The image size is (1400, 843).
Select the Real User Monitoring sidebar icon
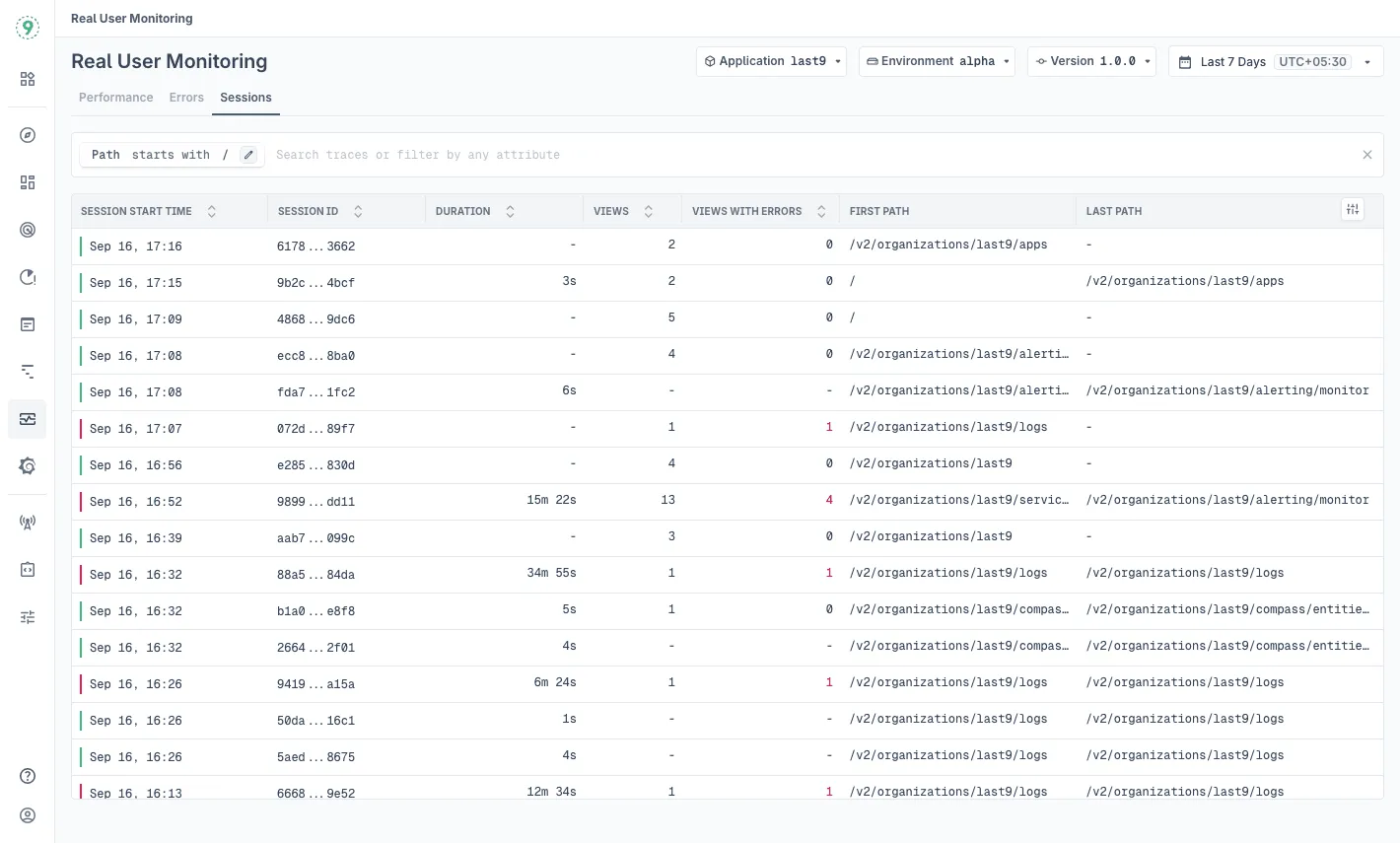click(x=28, y=419)
